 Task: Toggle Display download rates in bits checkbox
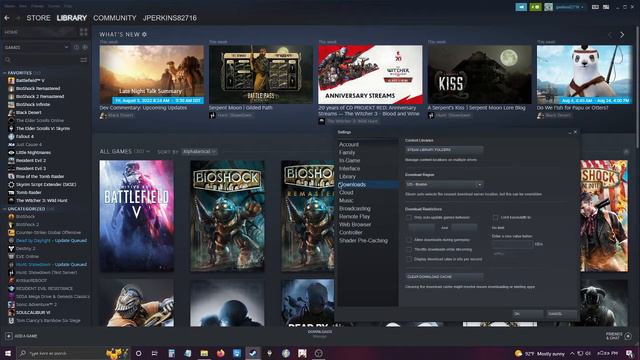[409, 259]
